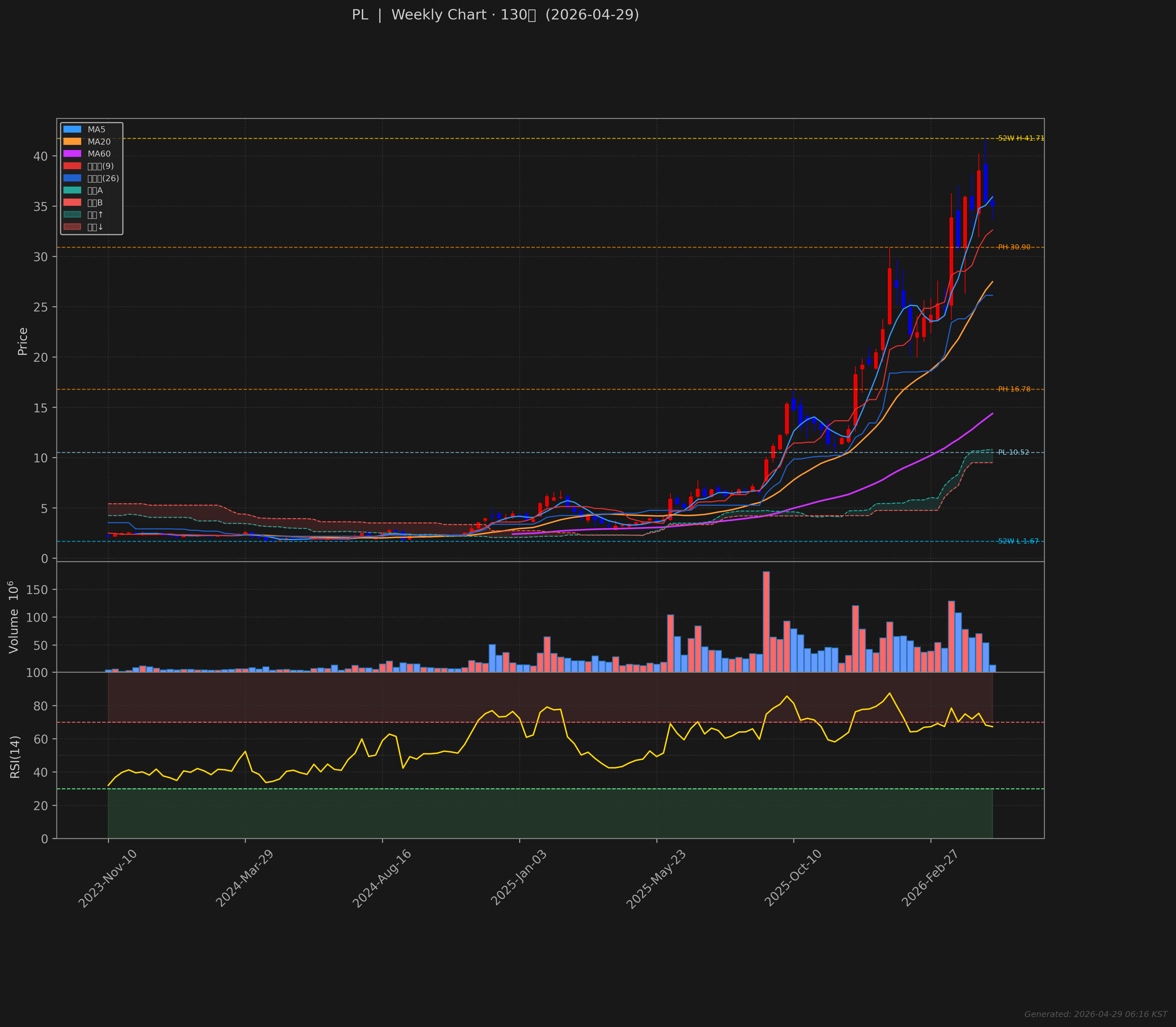Click the 2023-Nov-10 date tick label

108,879
